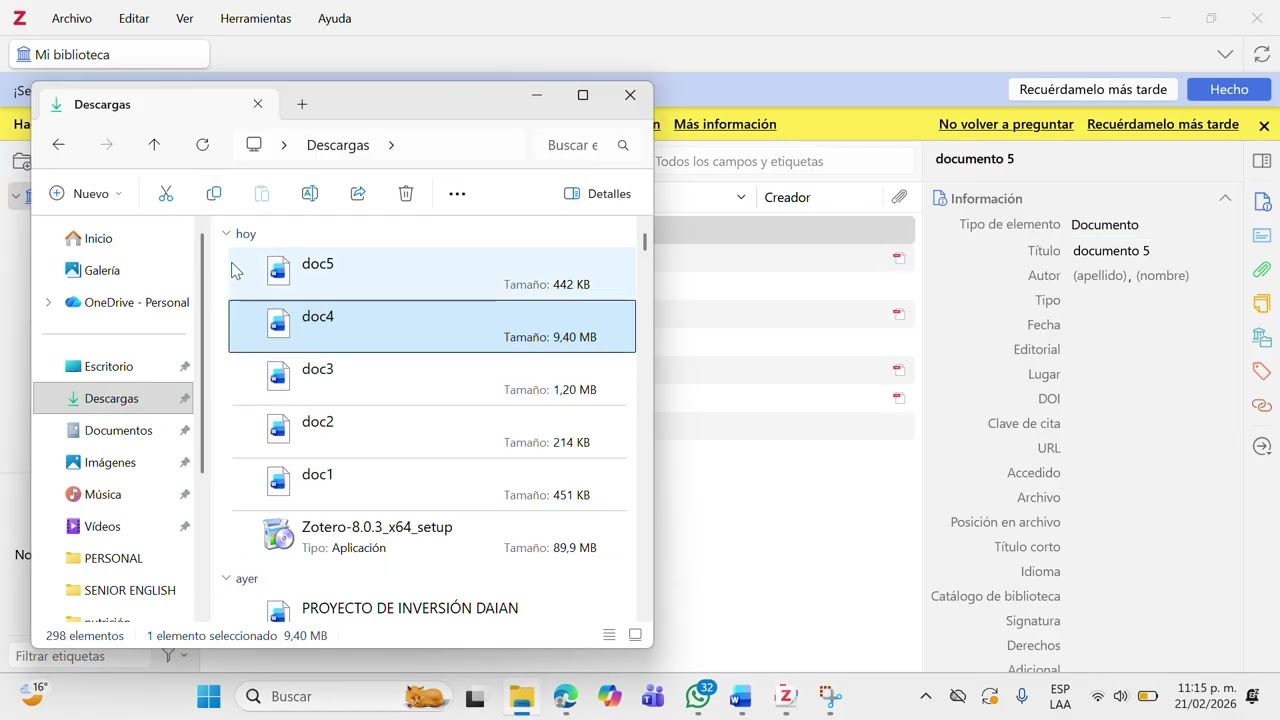Open the Ayuda menu in Zotero
1280x720 pixels.
click(334, 18)
